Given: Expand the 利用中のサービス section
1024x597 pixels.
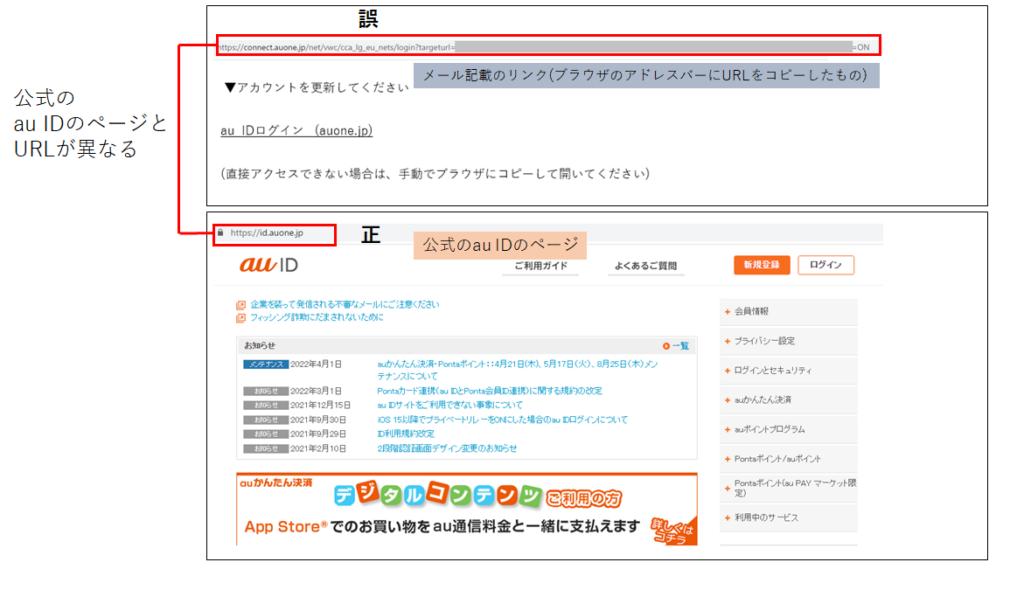Looking at the screenshot, I should click(x=788, y=517).
